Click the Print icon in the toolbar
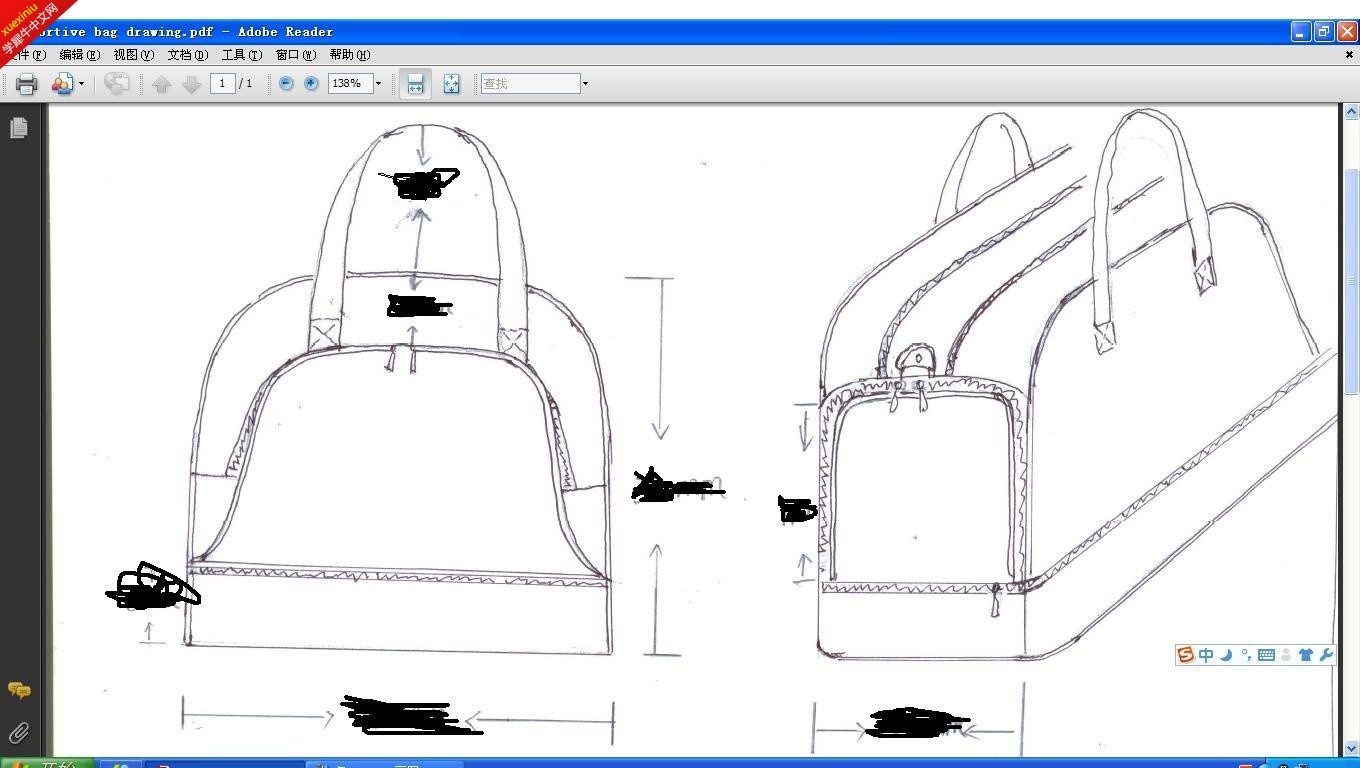This screenshot has width=1360, height=768. [27, 84]
